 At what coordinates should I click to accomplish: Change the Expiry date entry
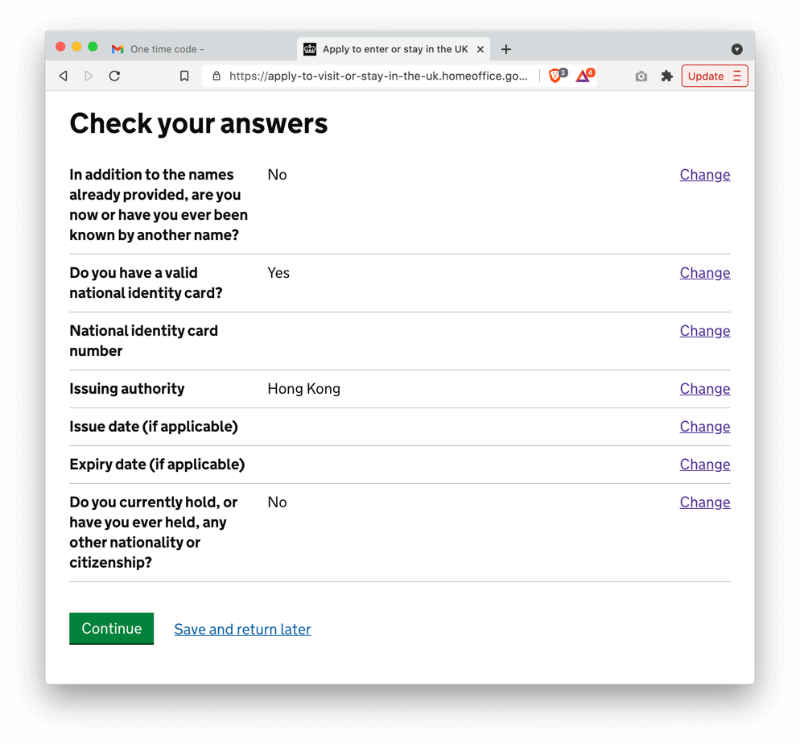(x=705, y=464)
